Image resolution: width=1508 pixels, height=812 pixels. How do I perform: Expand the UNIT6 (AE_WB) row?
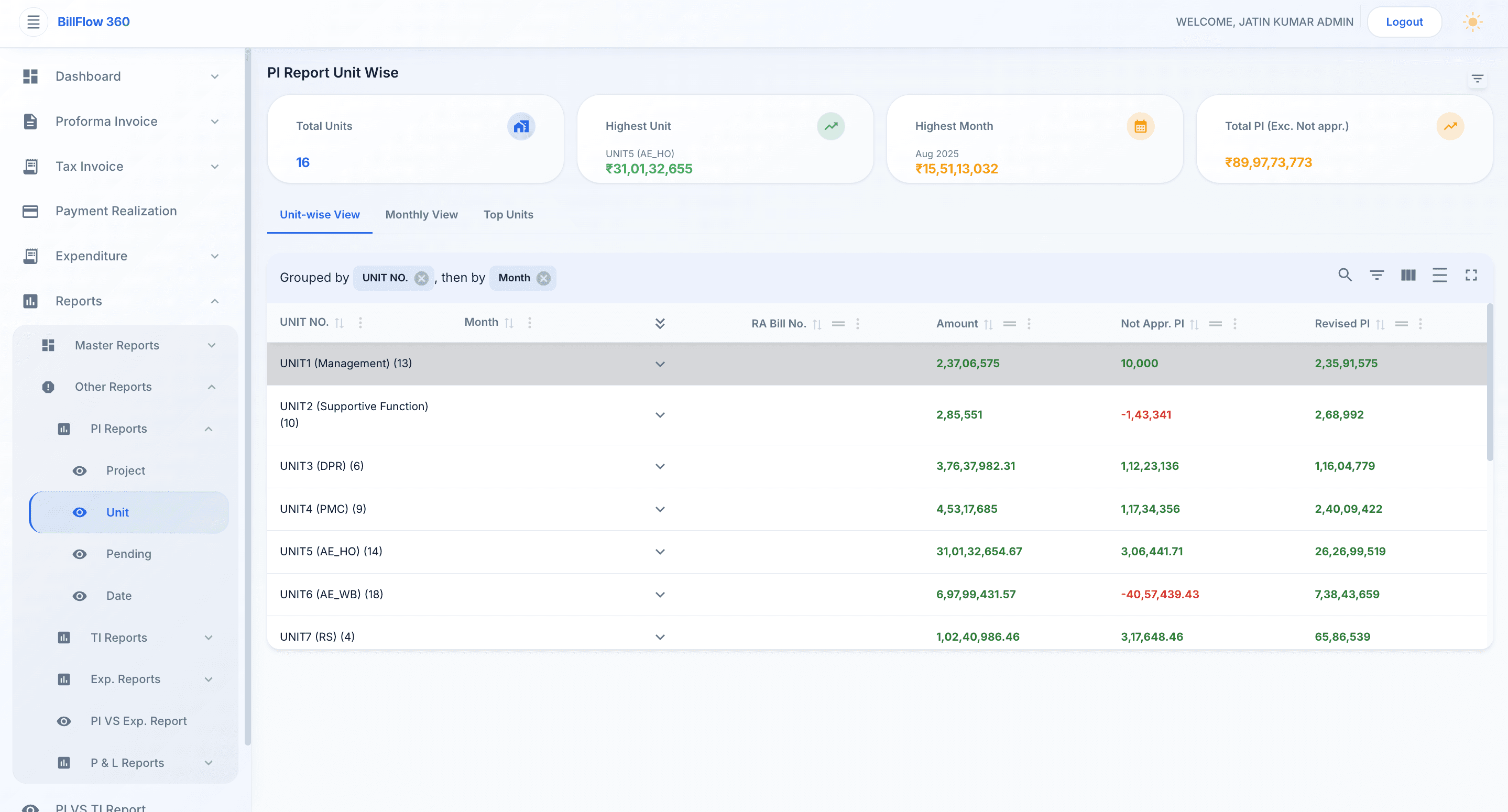[x=660, y=595]
